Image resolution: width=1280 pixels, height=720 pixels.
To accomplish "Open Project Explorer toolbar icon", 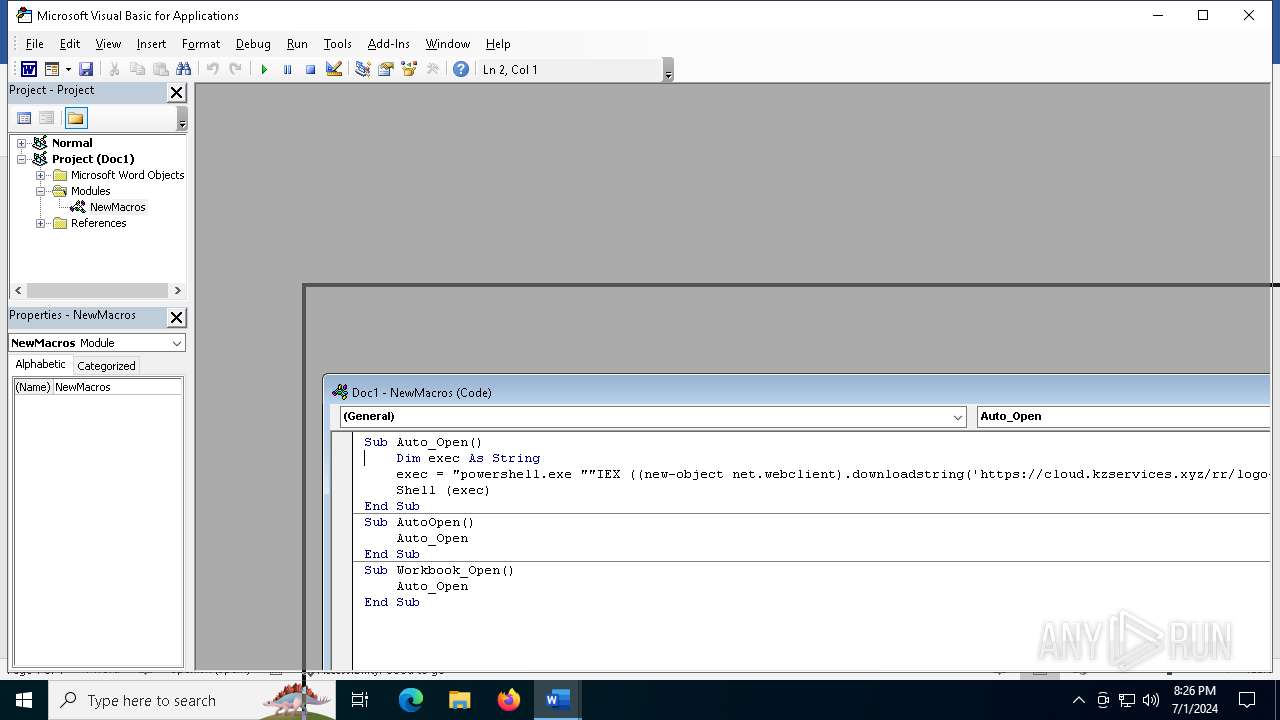I will click(362, 69).
